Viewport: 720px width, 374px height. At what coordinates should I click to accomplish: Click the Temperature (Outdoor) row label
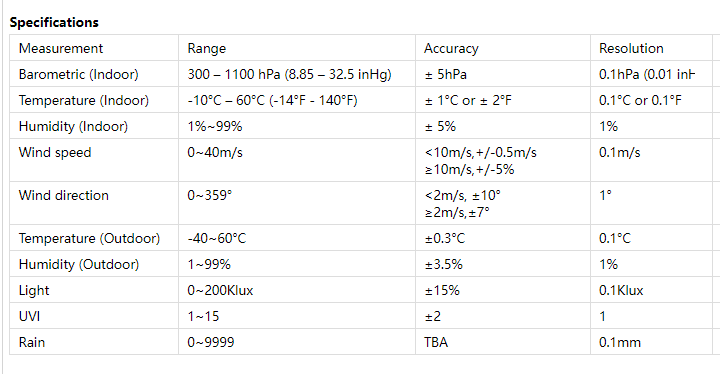point(90,238)
